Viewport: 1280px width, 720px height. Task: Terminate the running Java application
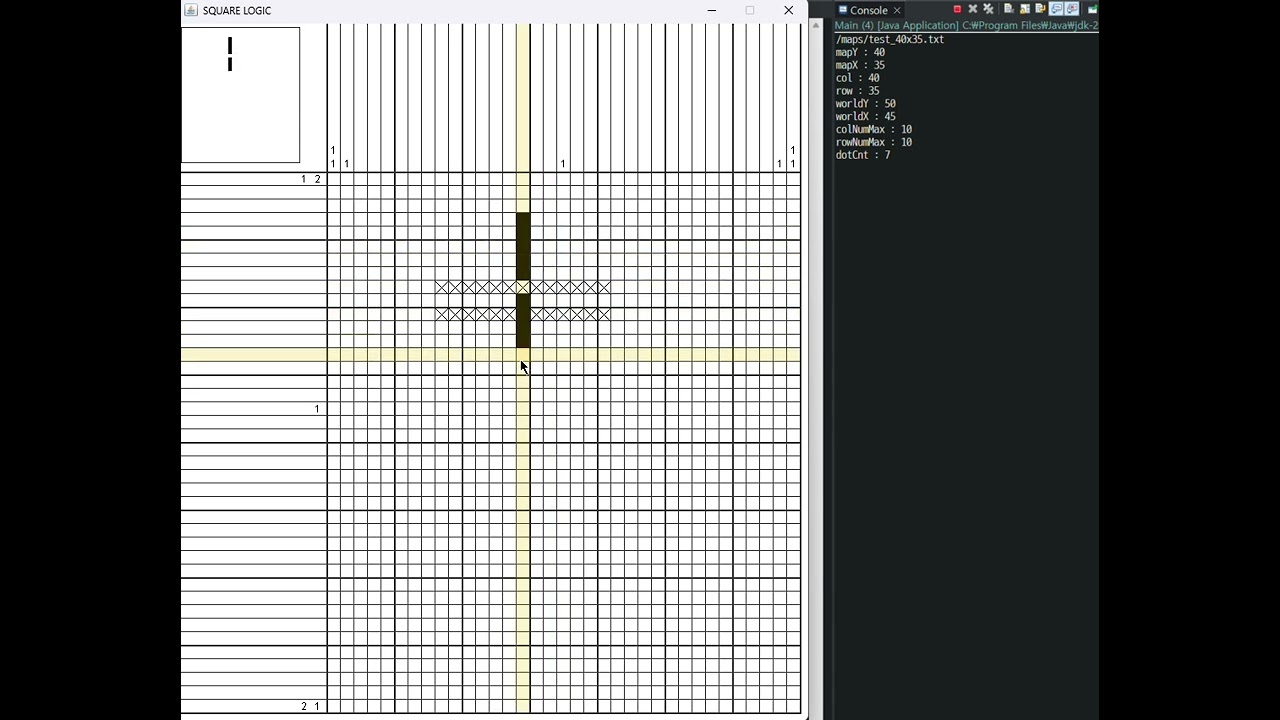957,9
